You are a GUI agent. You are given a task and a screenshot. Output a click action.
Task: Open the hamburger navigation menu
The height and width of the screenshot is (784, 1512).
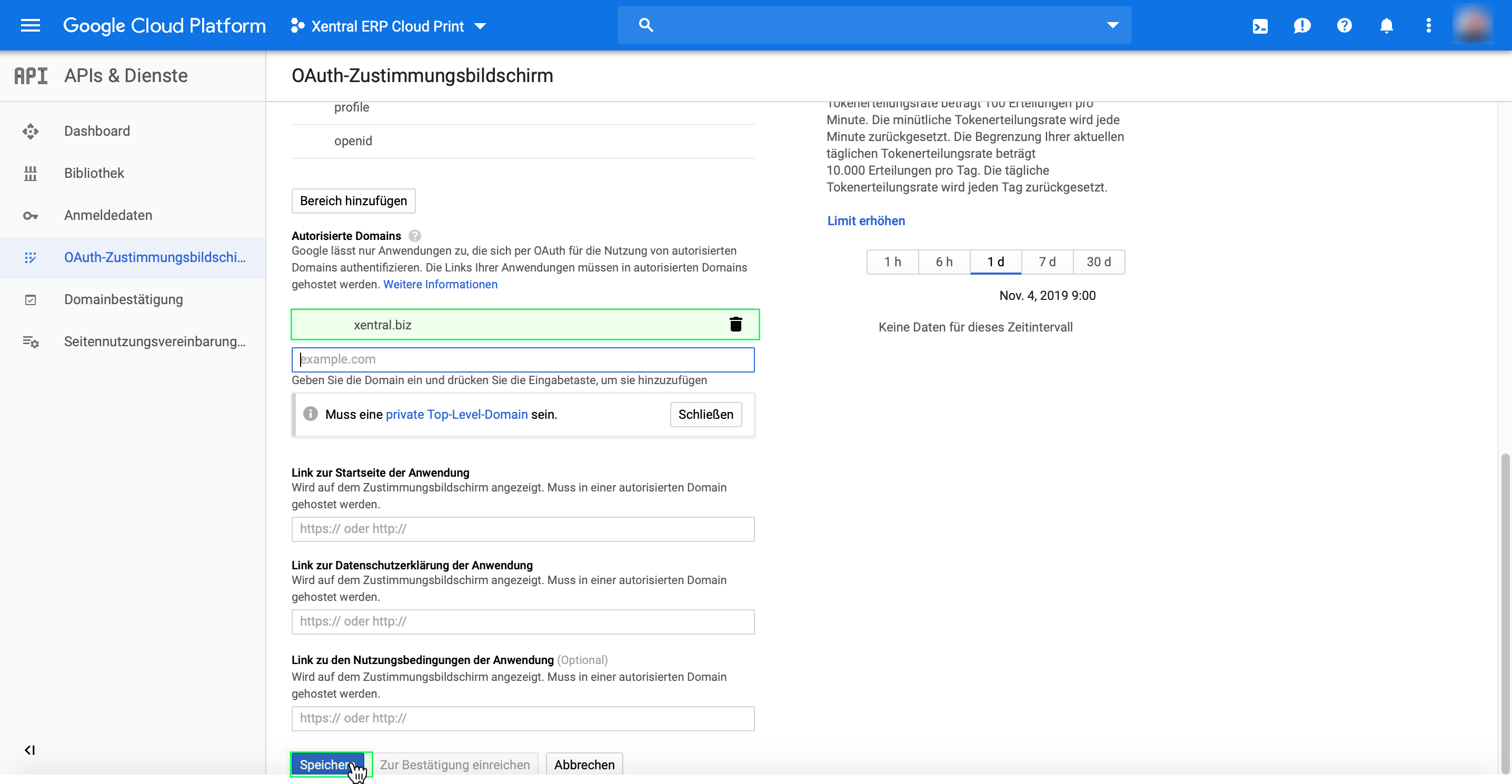30,25
